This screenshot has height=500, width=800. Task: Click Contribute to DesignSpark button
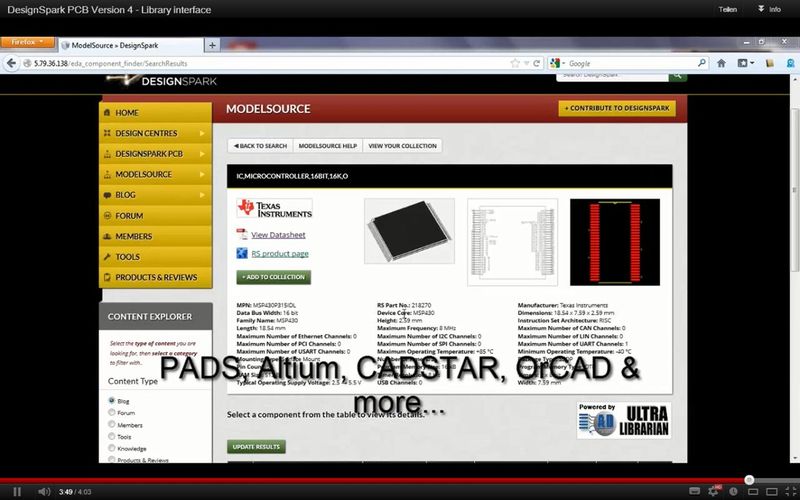(x=617, y=108)
